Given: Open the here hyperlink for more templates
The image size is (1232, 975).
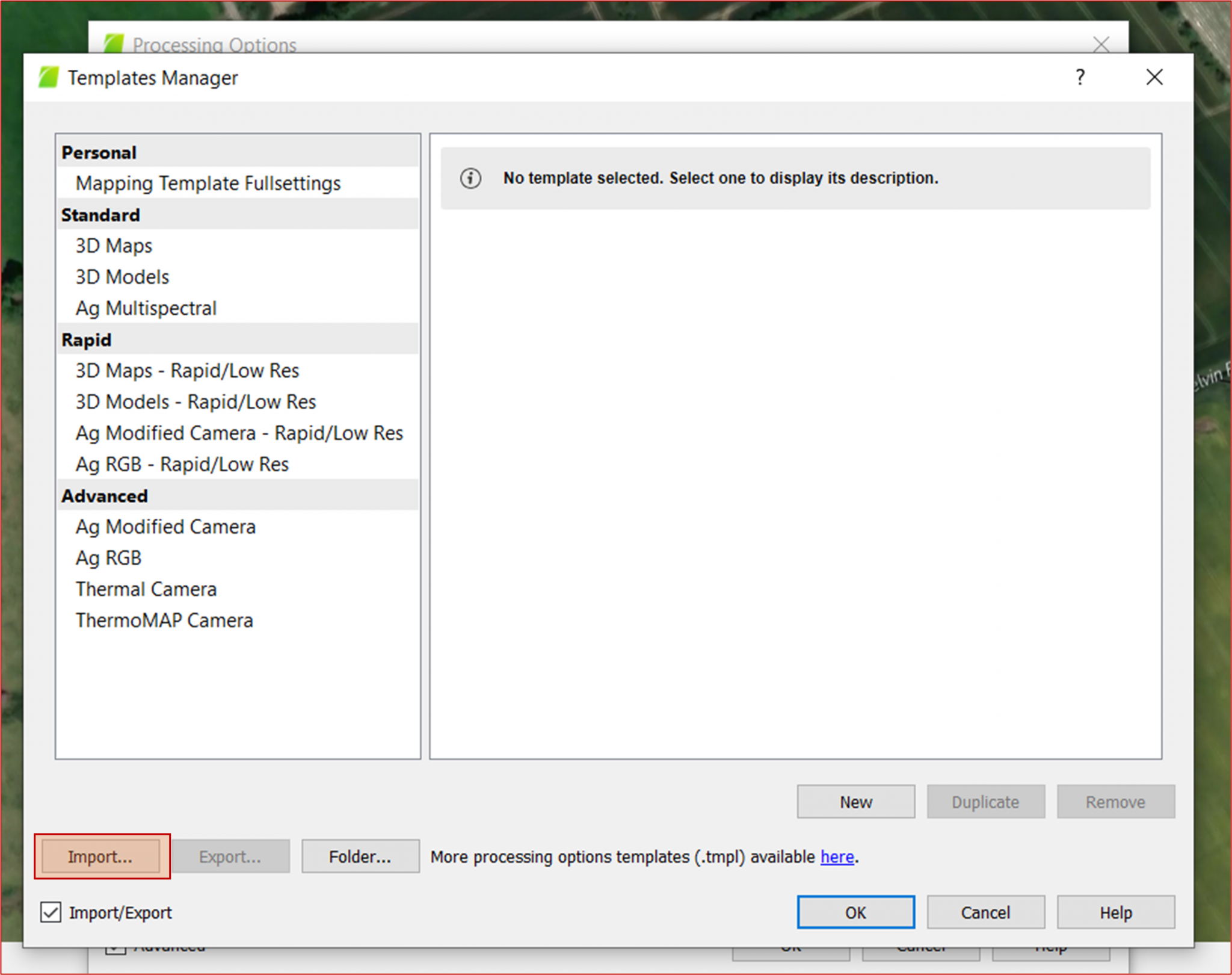Looking at the screenshot, I should (837, 856).
